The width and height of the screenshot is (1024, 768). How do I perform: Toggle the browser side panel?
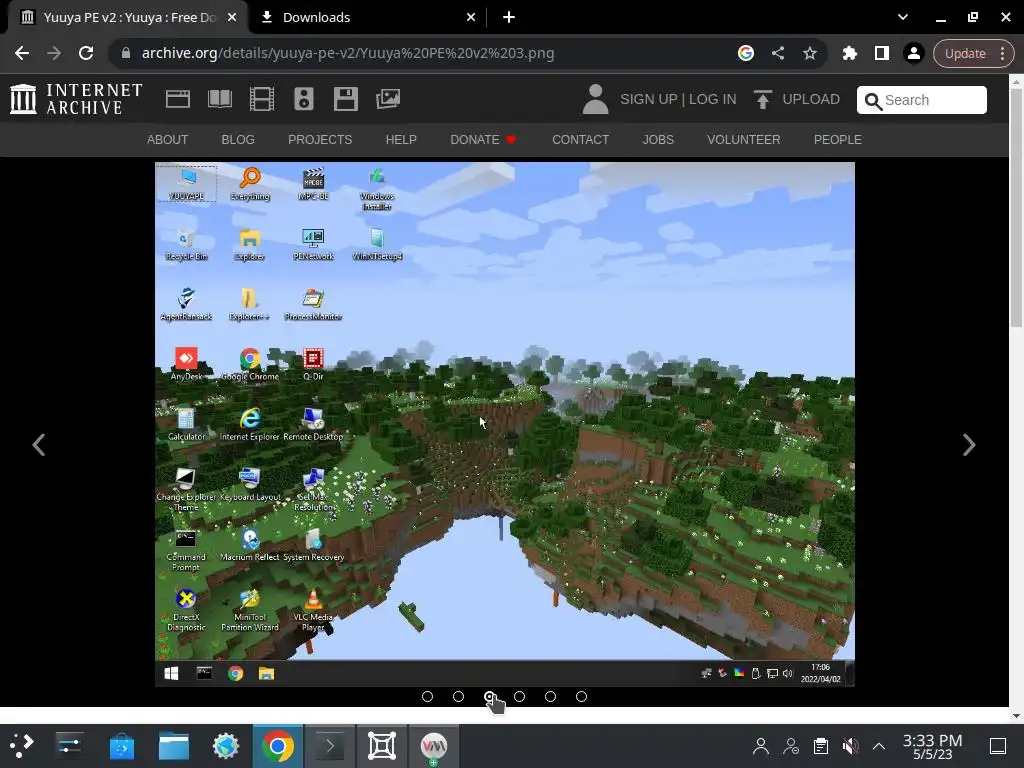[x=882, y=53]
